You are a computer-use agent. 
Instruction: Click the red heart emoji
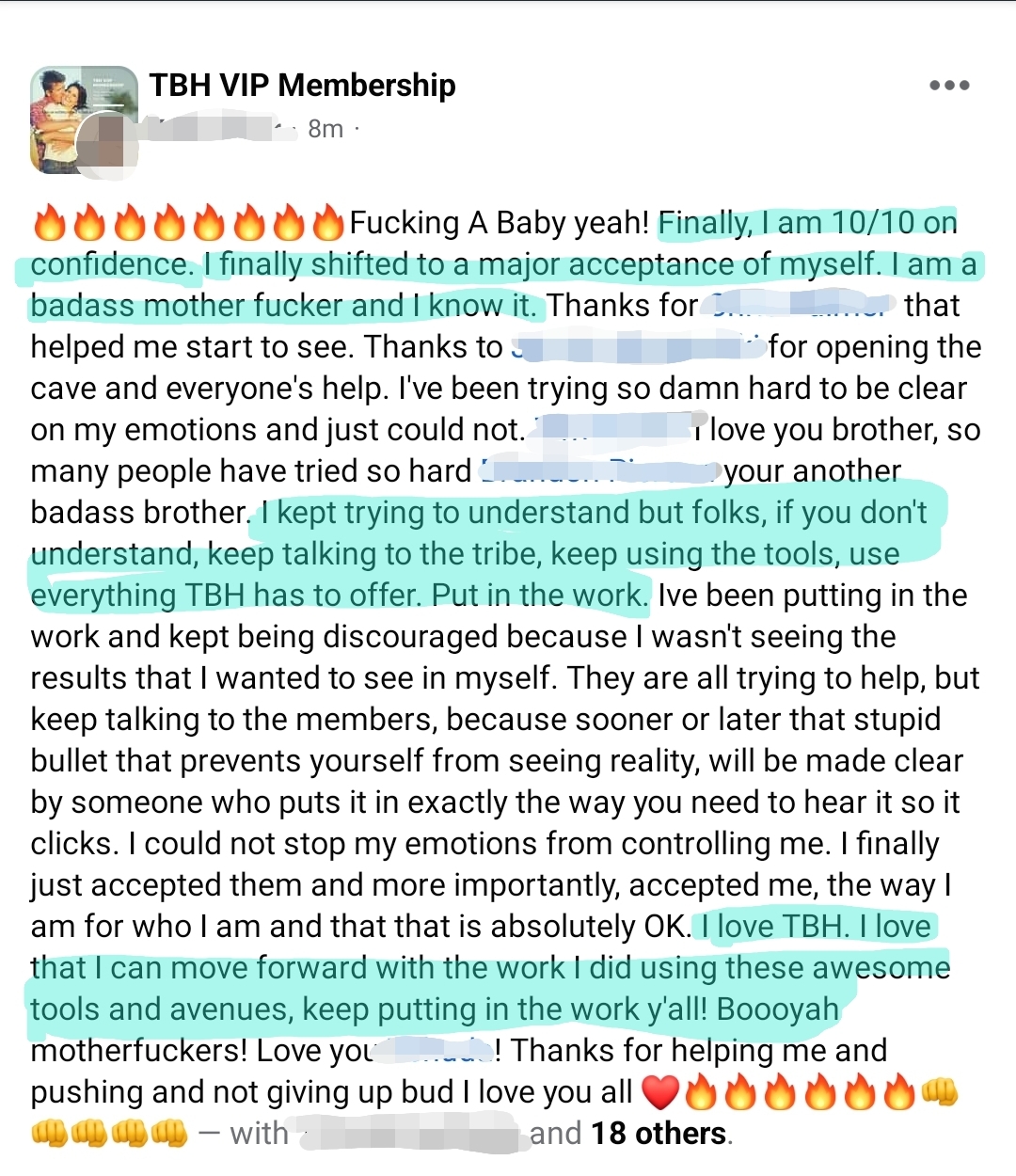(x=660, y=1092)
